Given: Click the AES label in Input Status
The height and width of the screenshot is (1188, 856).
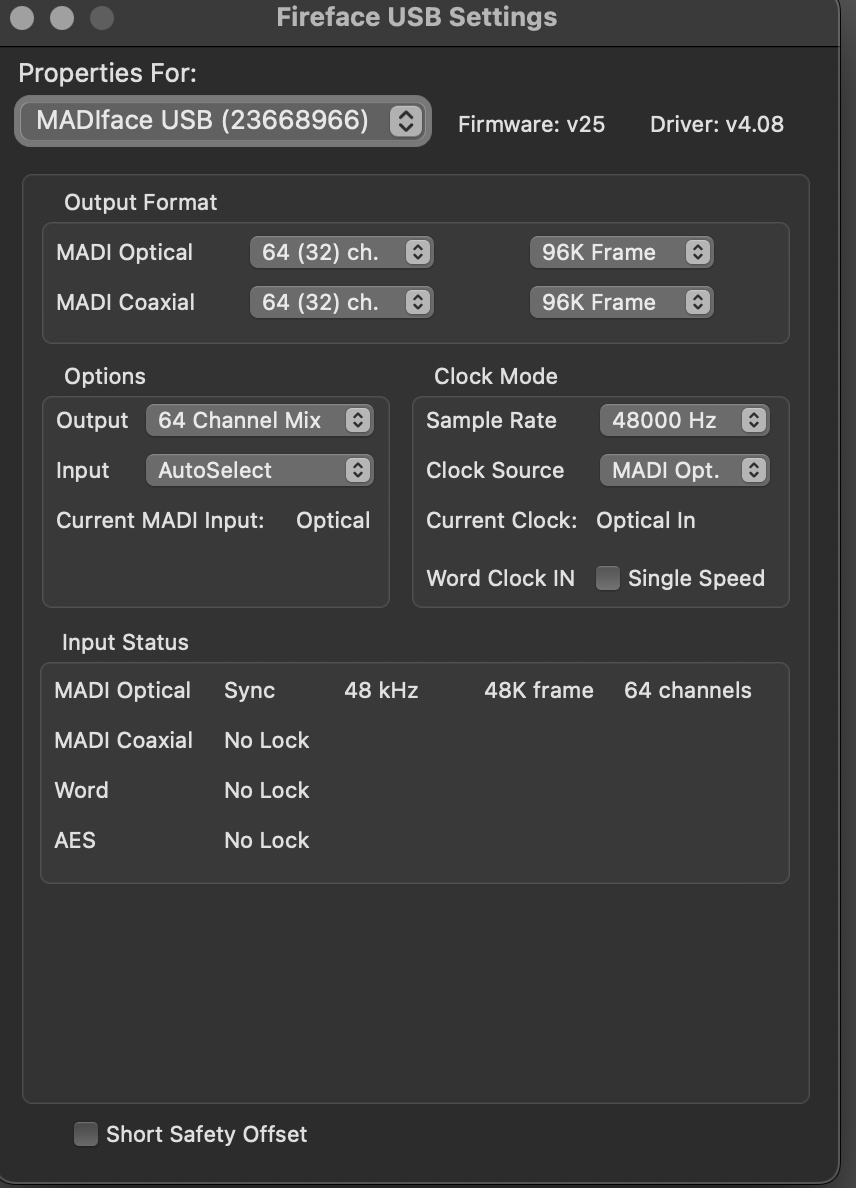Looking at the screenshot, I should coord(75,840).
